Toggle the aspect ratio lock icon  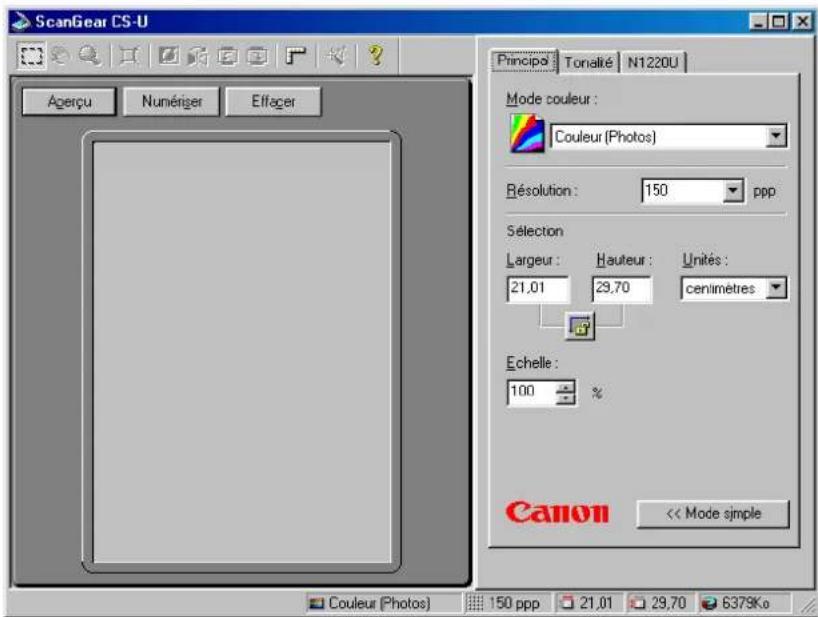click(580, 326)
